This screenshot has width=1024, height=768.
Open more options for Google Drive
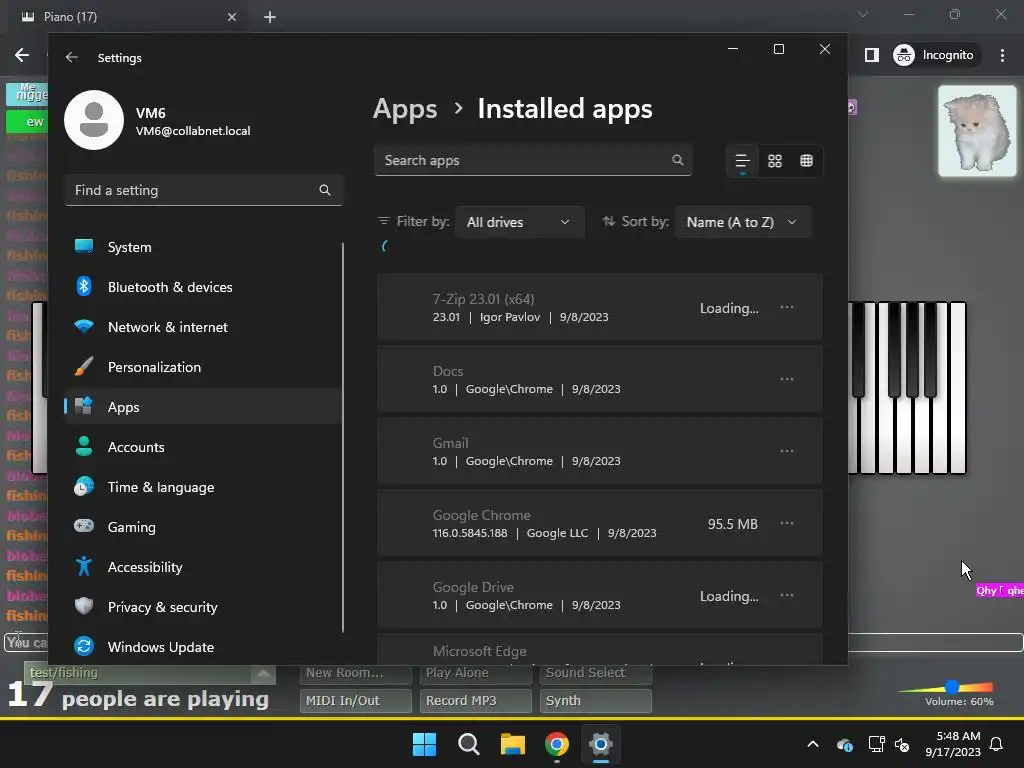click(787, 596)
